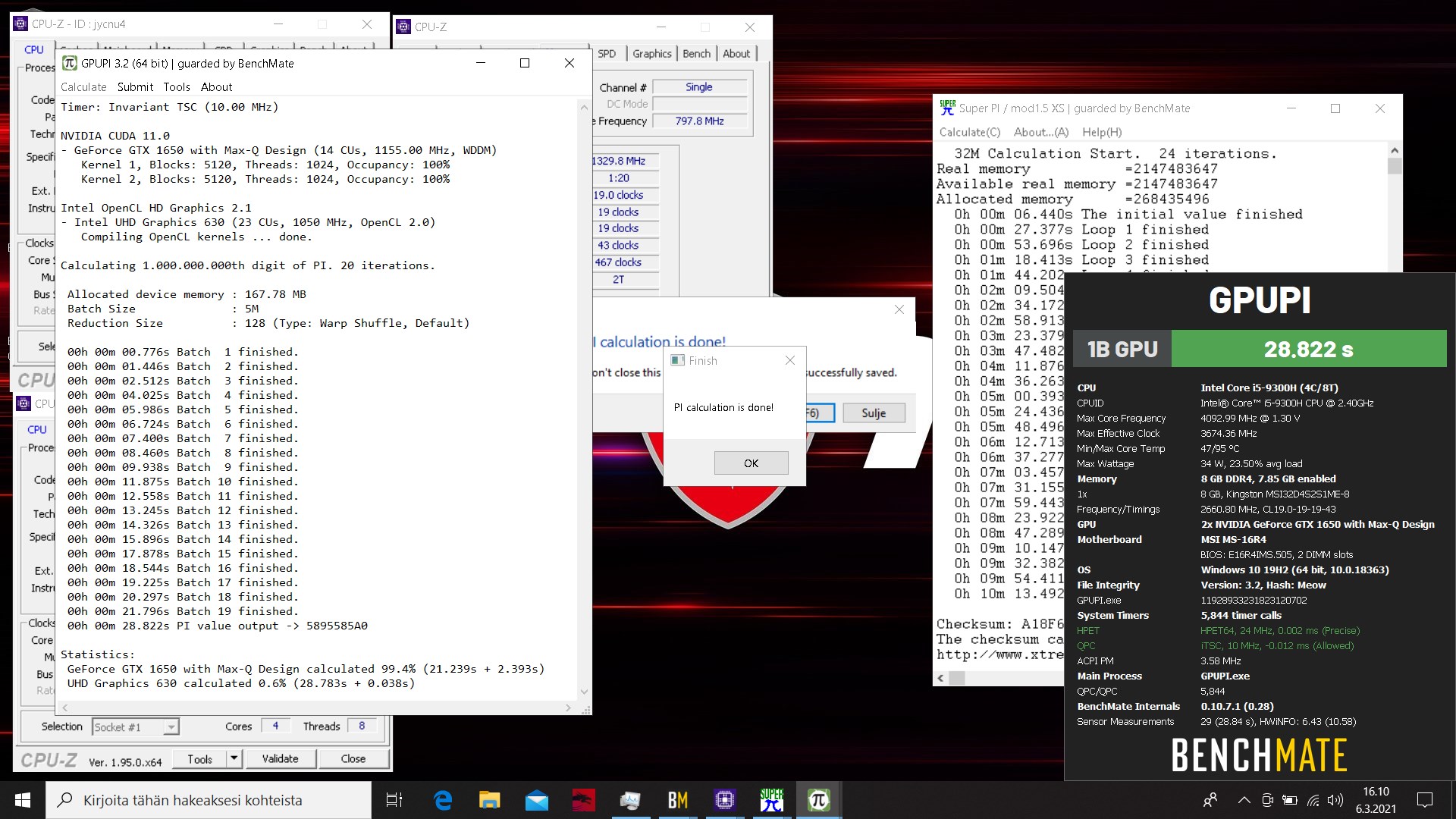Open GPUPI Calculate menu
This screenshot has width=1456, height=819.
[83, 87]
